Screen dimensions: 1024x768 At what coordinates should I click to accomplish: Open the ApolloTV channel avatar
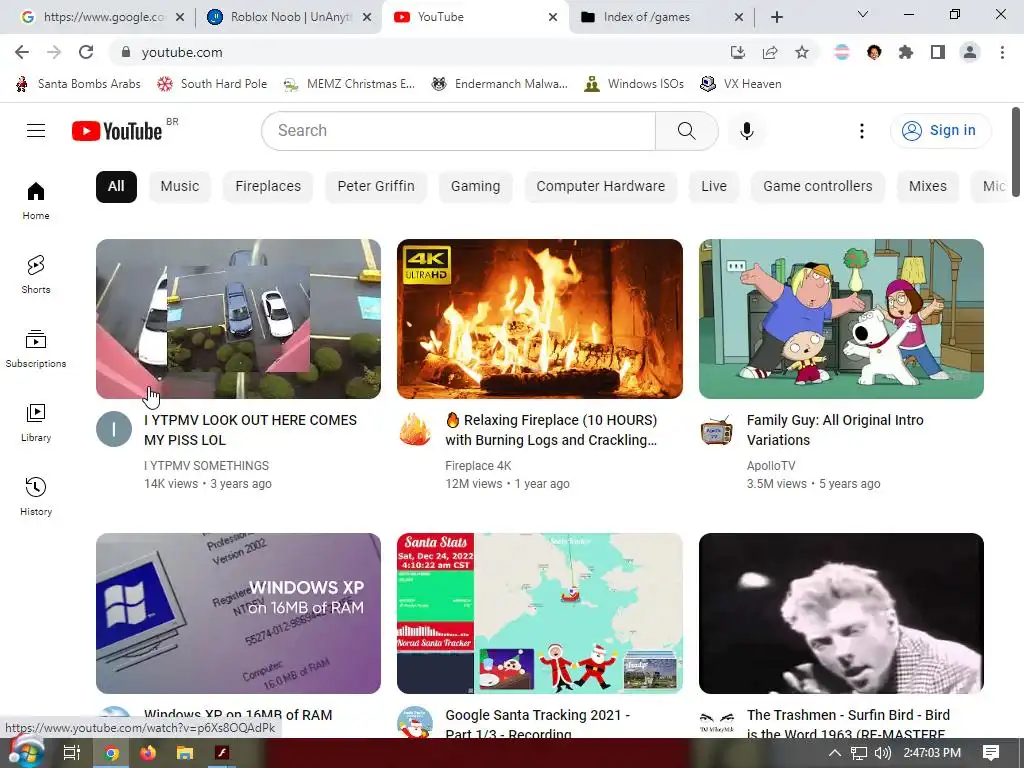click(x=716, y=430)
